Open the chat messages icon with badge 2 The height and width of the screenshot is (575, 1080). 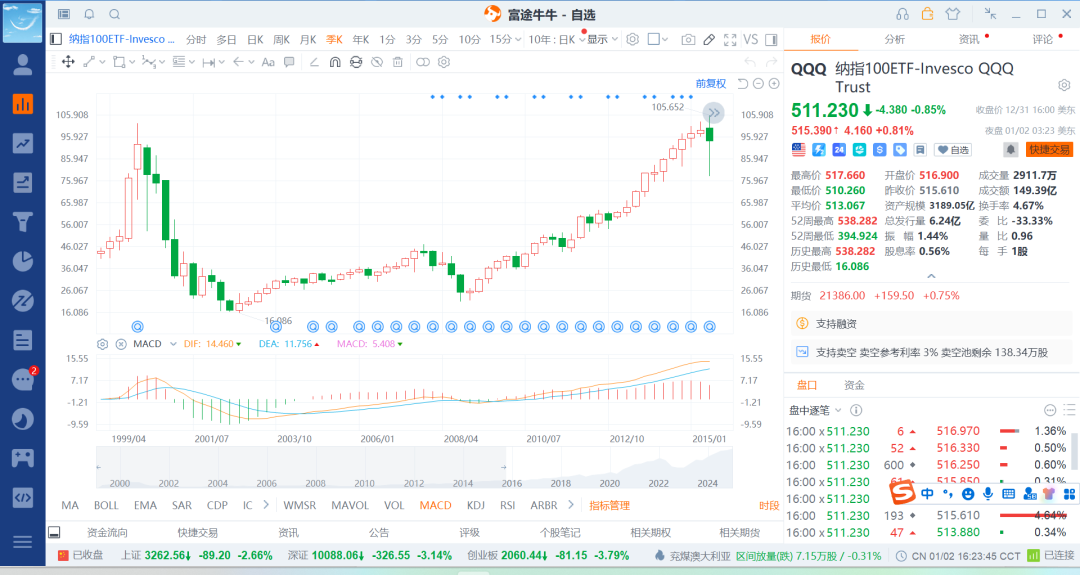[23, 379]
